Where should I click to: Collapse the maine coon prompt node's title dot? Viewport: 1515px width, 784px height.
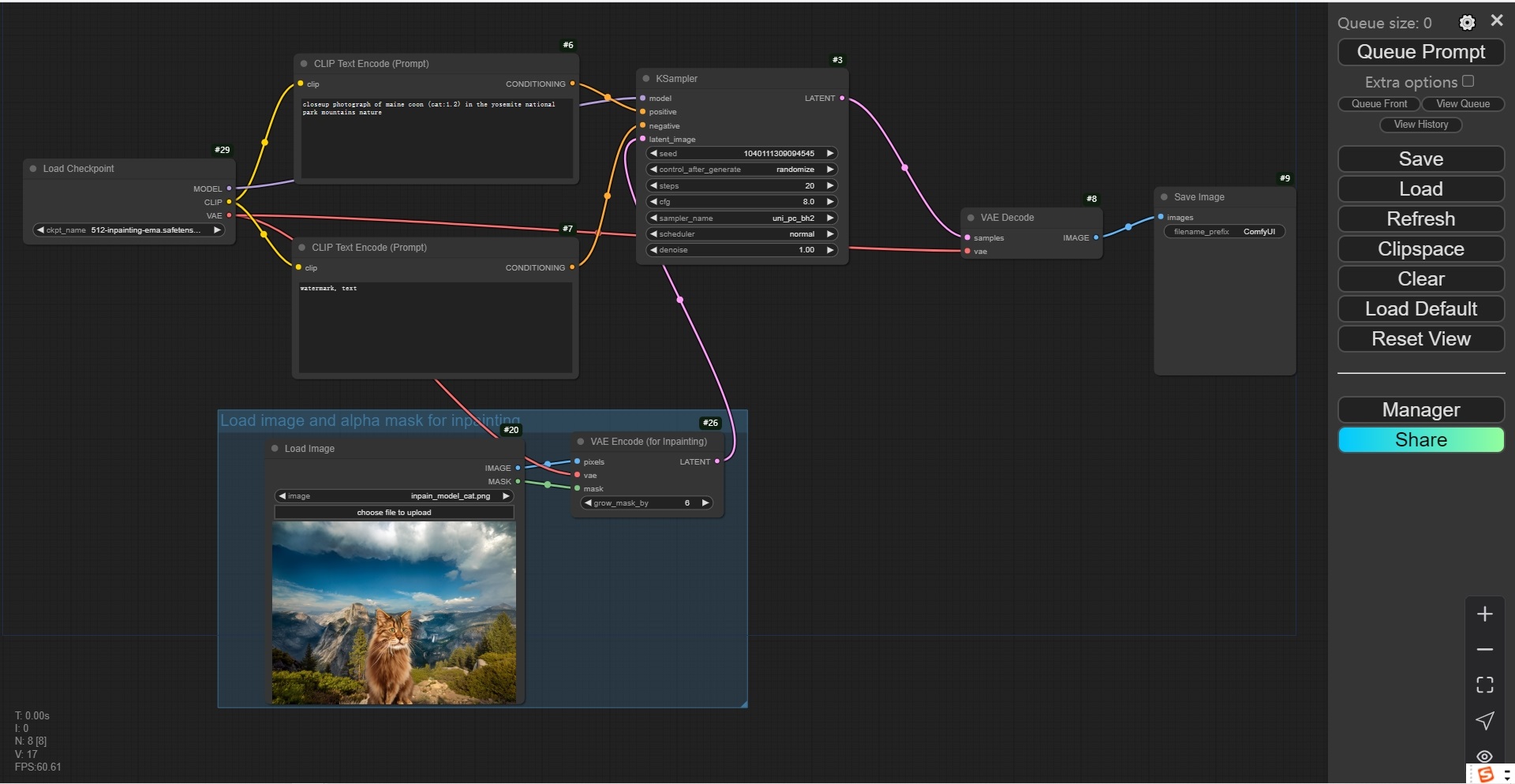pos(304,64)
